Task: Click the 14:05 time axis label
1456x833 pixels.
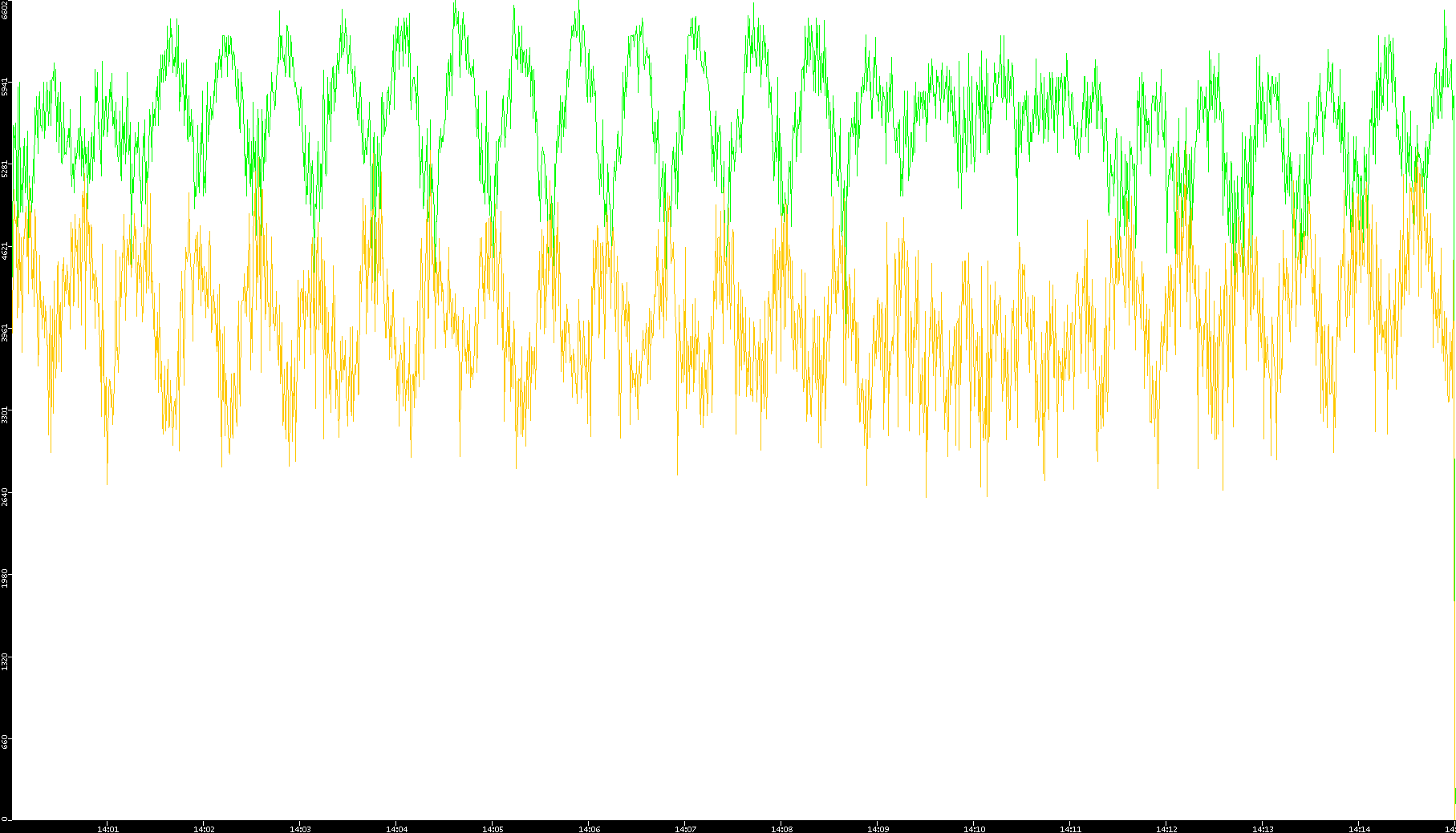Action: pos(493,829)
